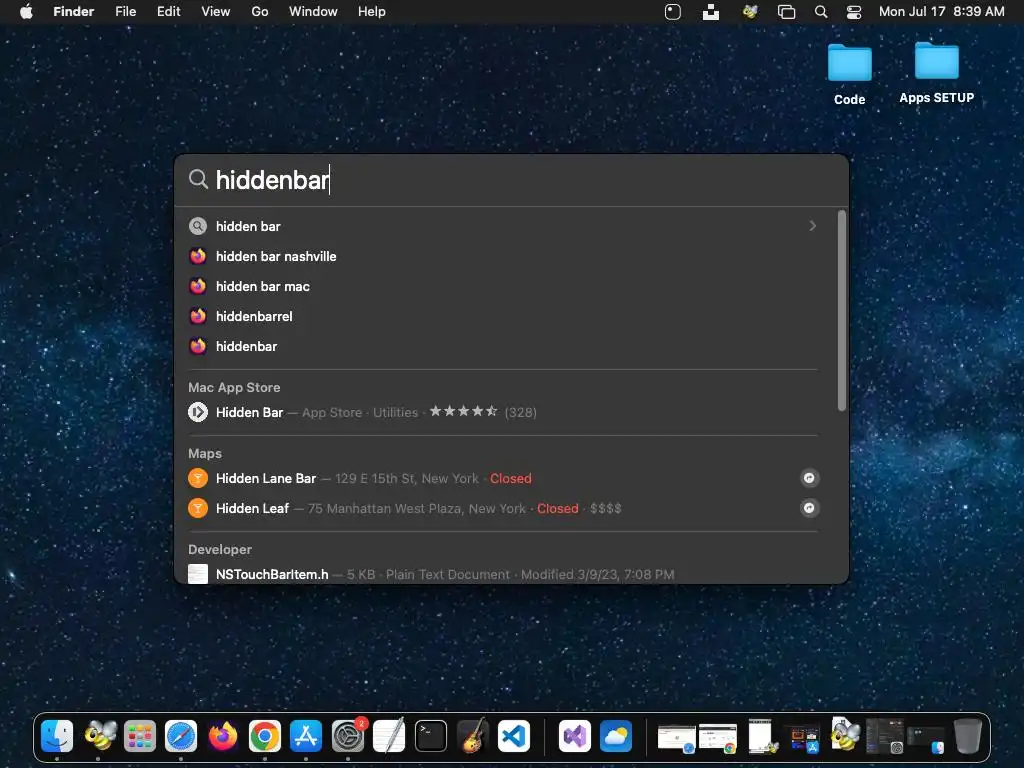Screen dimensions: 1024x768
Task: Open the Finder menu
Action: tap(74, 12)
